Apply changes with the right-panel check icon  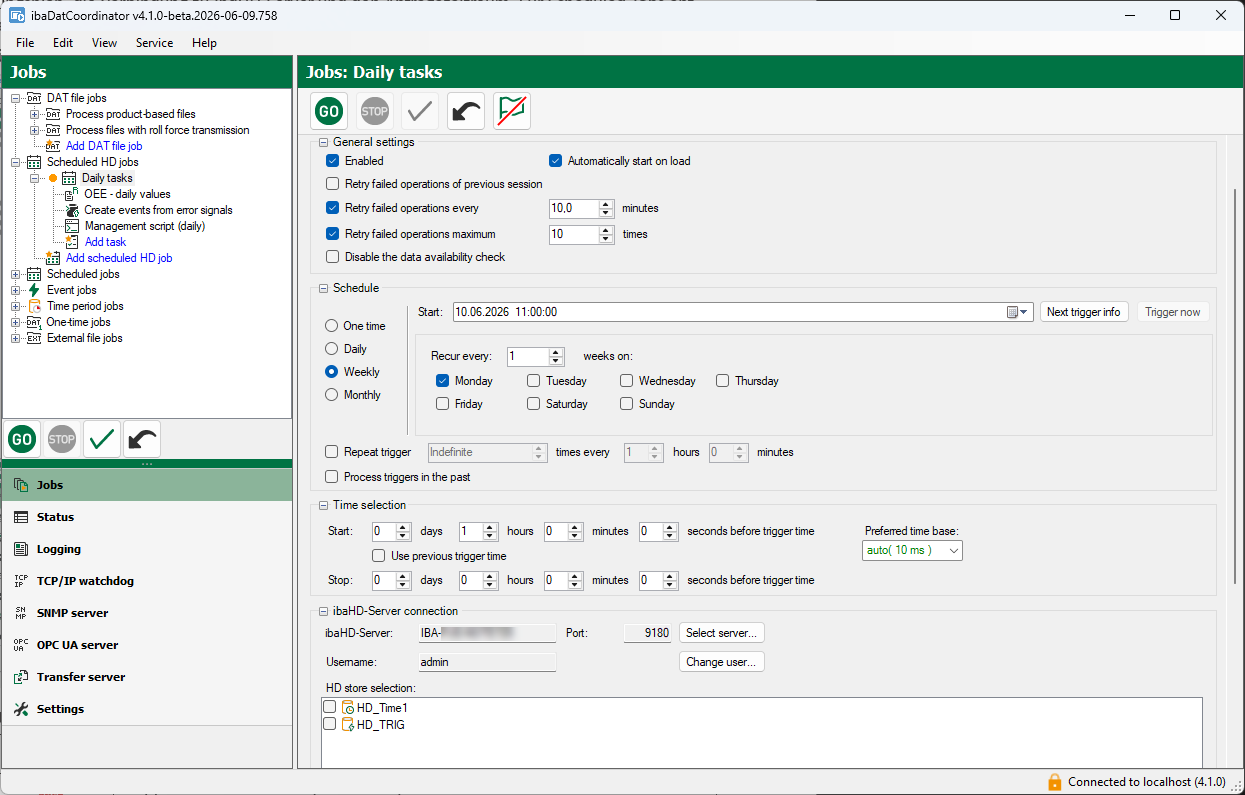click(421, 112)
